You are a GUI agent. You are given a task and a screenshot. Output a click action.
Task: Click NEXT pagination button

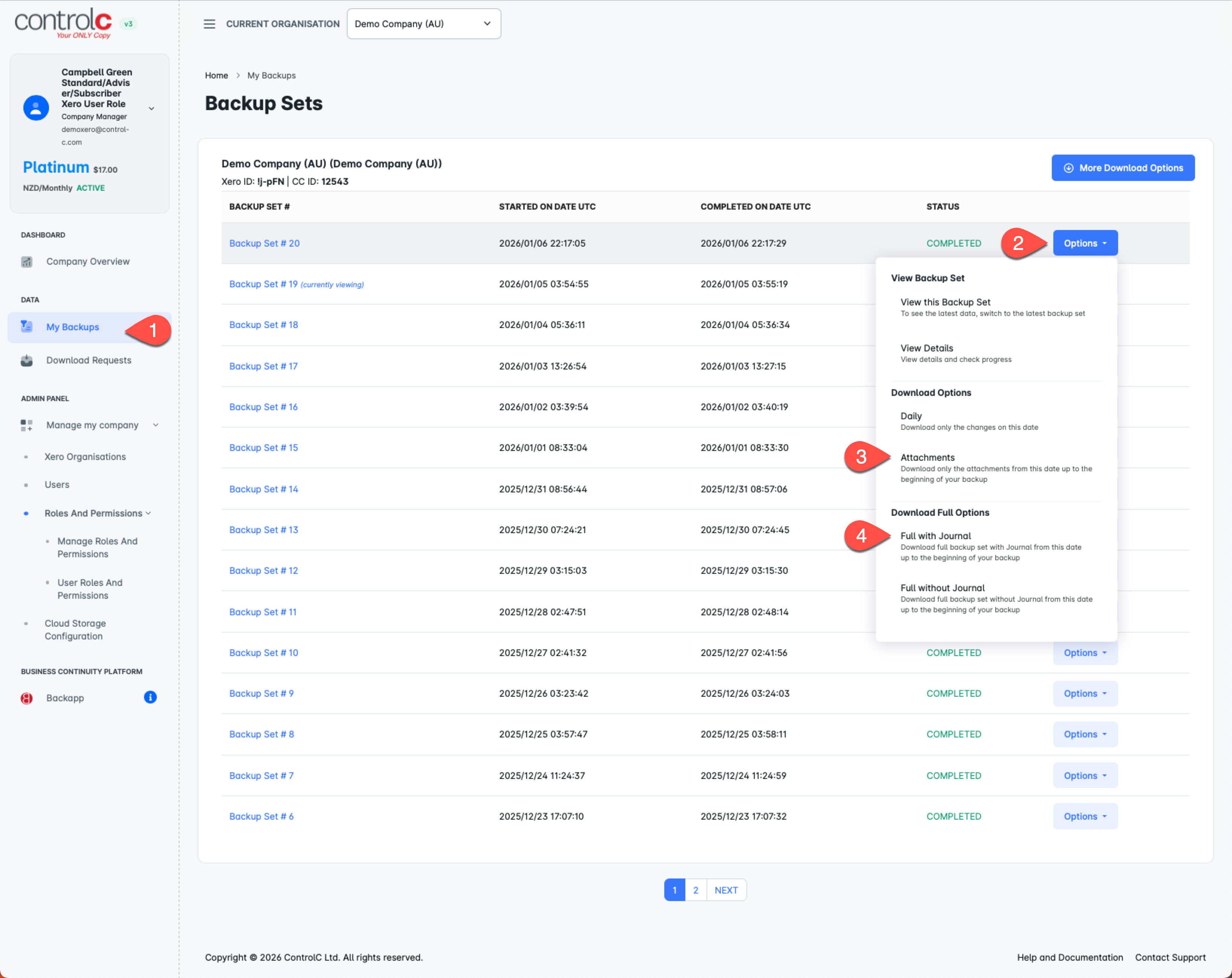[726, 890]
